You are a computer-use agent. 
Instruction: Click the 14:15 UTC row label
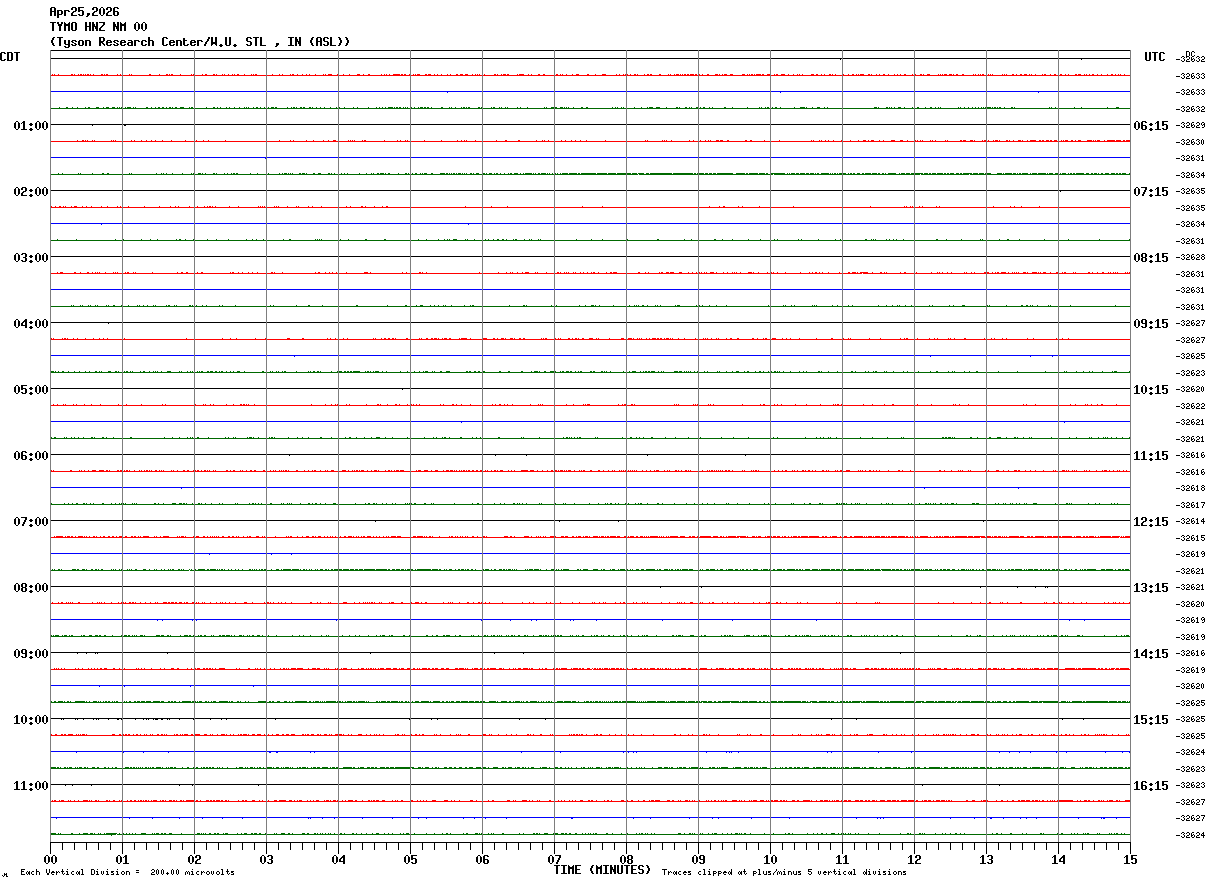click(x=1151, y=653)
